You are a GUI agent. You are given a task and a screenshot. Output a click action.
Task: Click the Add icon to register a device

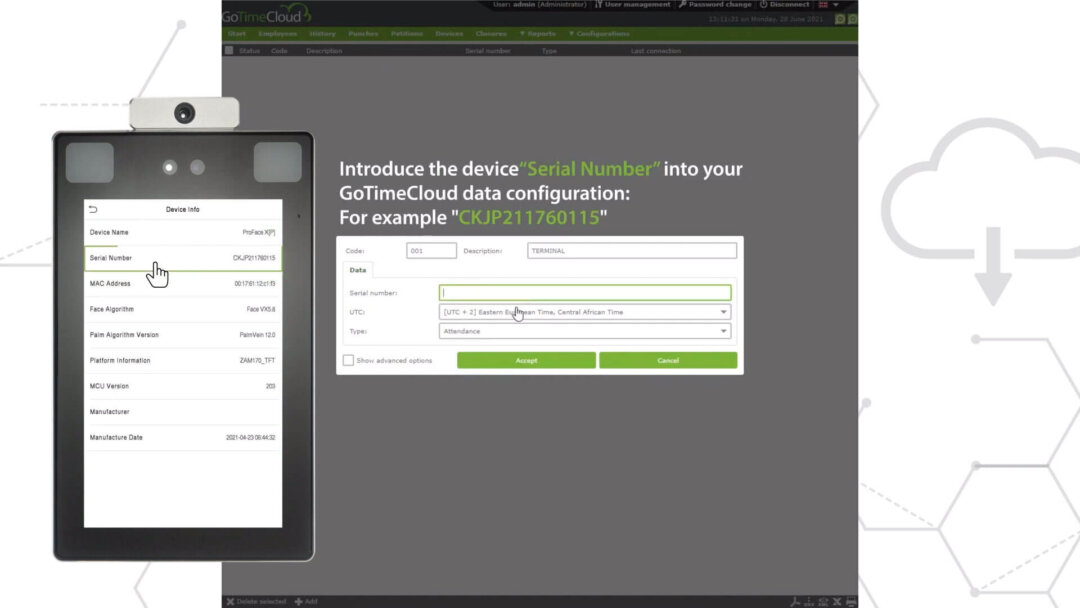point(301,601)
